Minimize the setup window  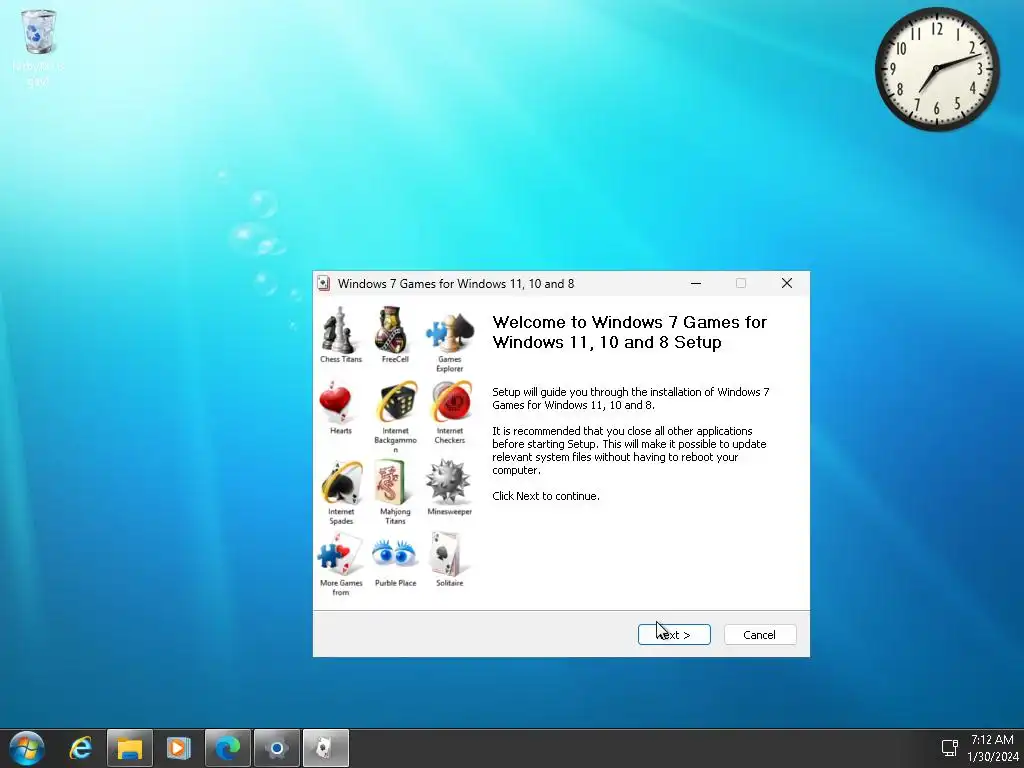coord(696,283)
